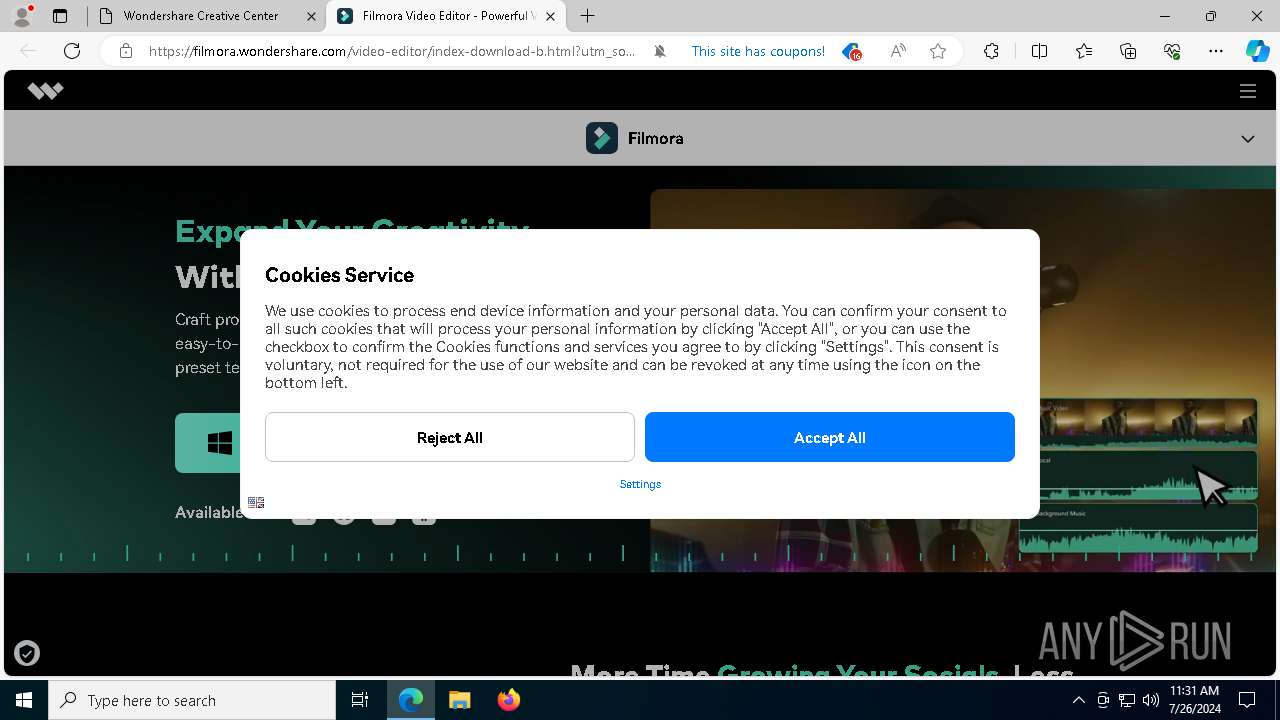This screenshot has height=720, width=1280.
Task: Click the shopping coupons tag icon
Action: click(851, 51)
